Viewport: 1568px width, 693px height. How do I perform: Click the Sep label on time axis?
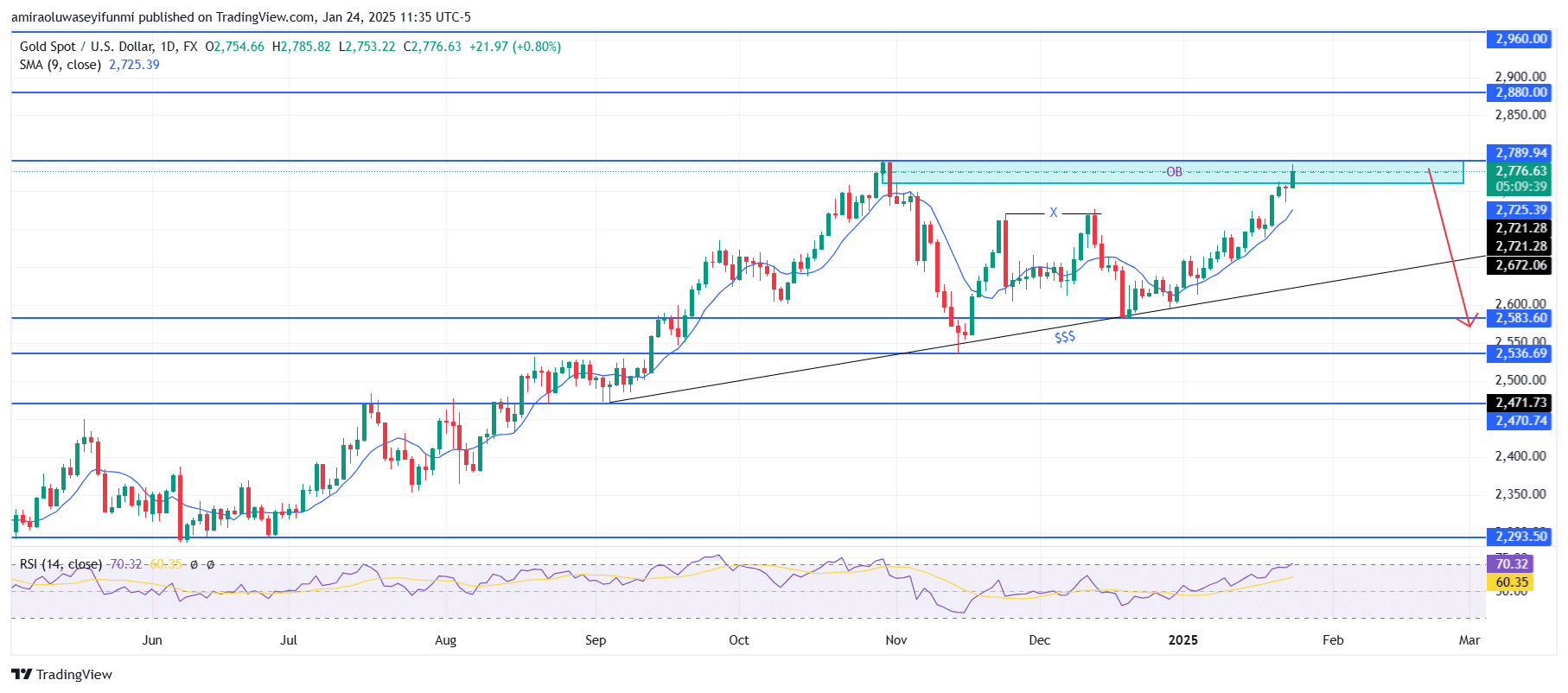pos(596,640)
